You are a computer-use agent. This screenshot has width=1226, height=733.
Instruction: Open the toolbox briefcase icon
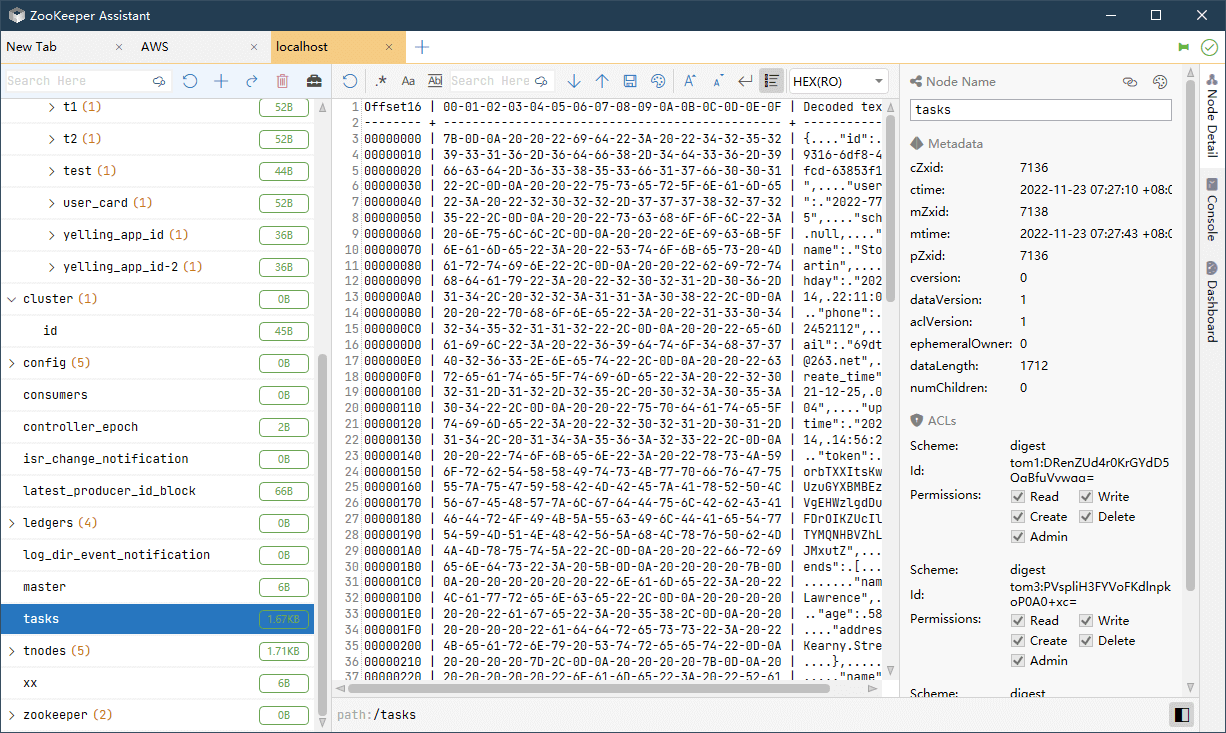[x=314, y=81]
